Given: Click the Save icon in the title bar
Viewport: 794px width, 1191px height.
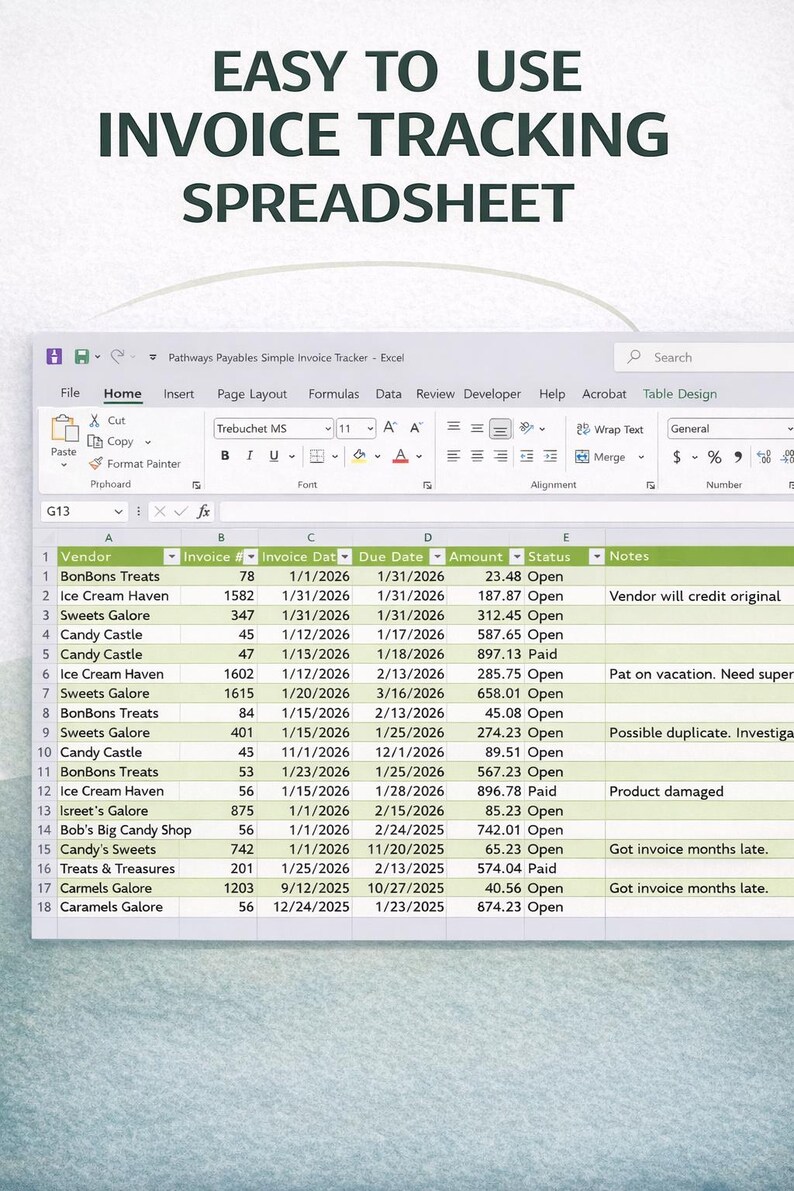Looking at the screenshot, I should (81, 356).
